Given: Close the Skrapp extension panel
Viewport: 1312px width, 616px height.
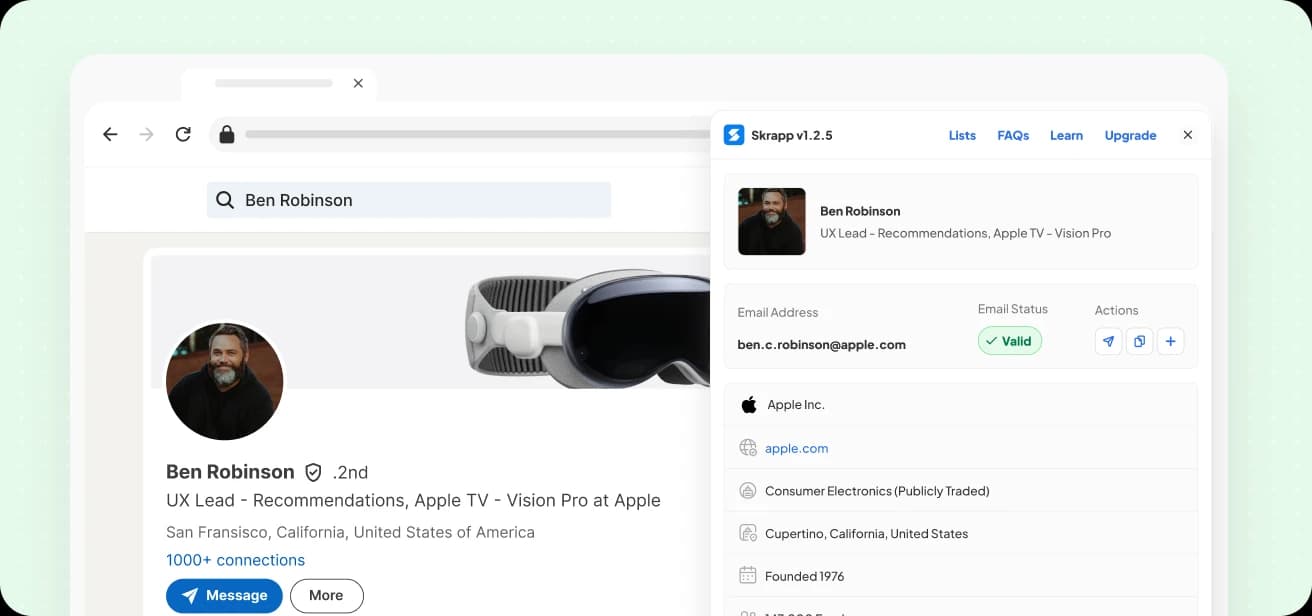Looking at the screenshot, I should click(x=1188, y=135).
